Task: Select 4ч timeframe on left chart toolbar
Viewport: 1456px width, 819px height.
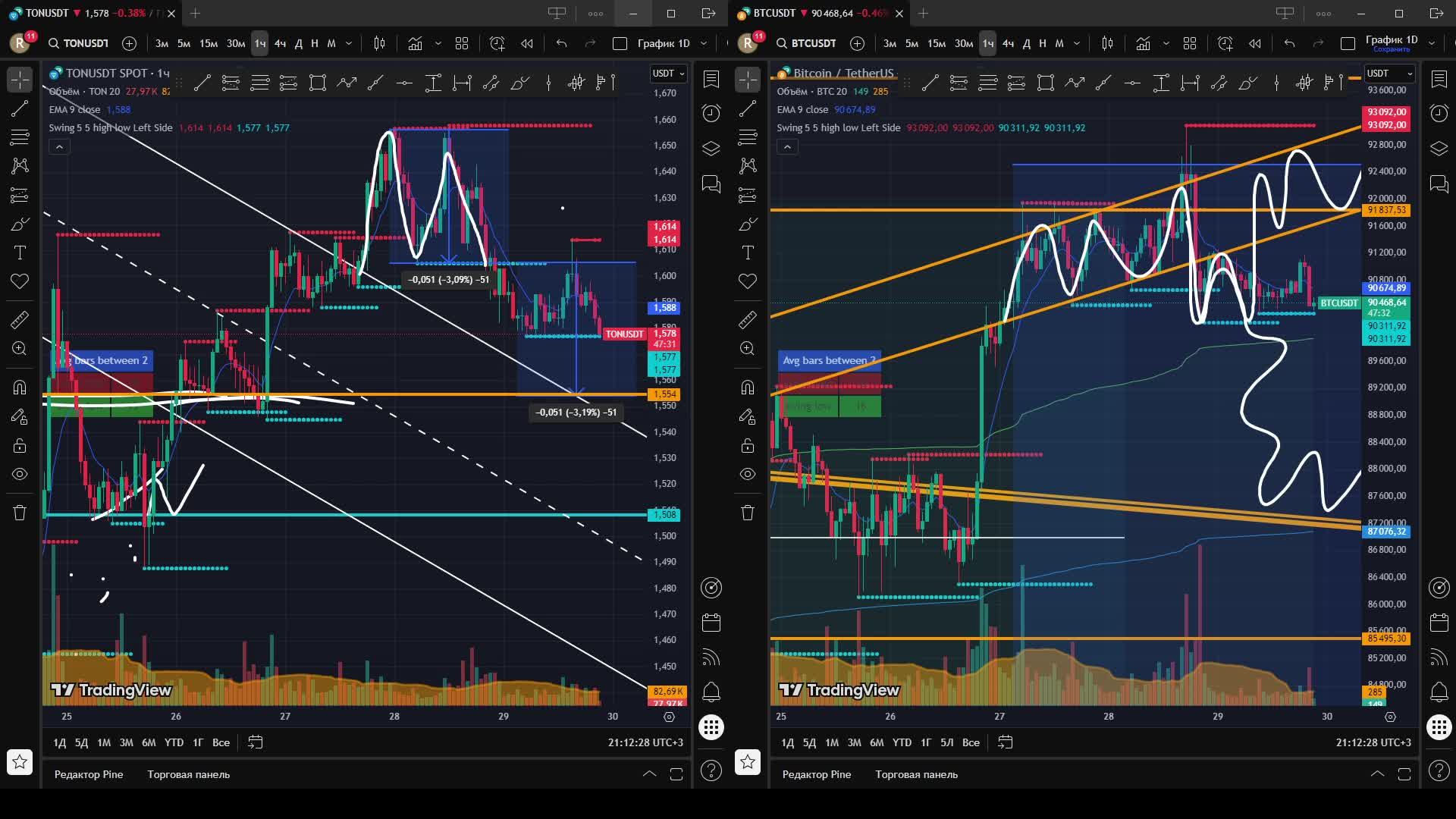Action: [280, 43]
